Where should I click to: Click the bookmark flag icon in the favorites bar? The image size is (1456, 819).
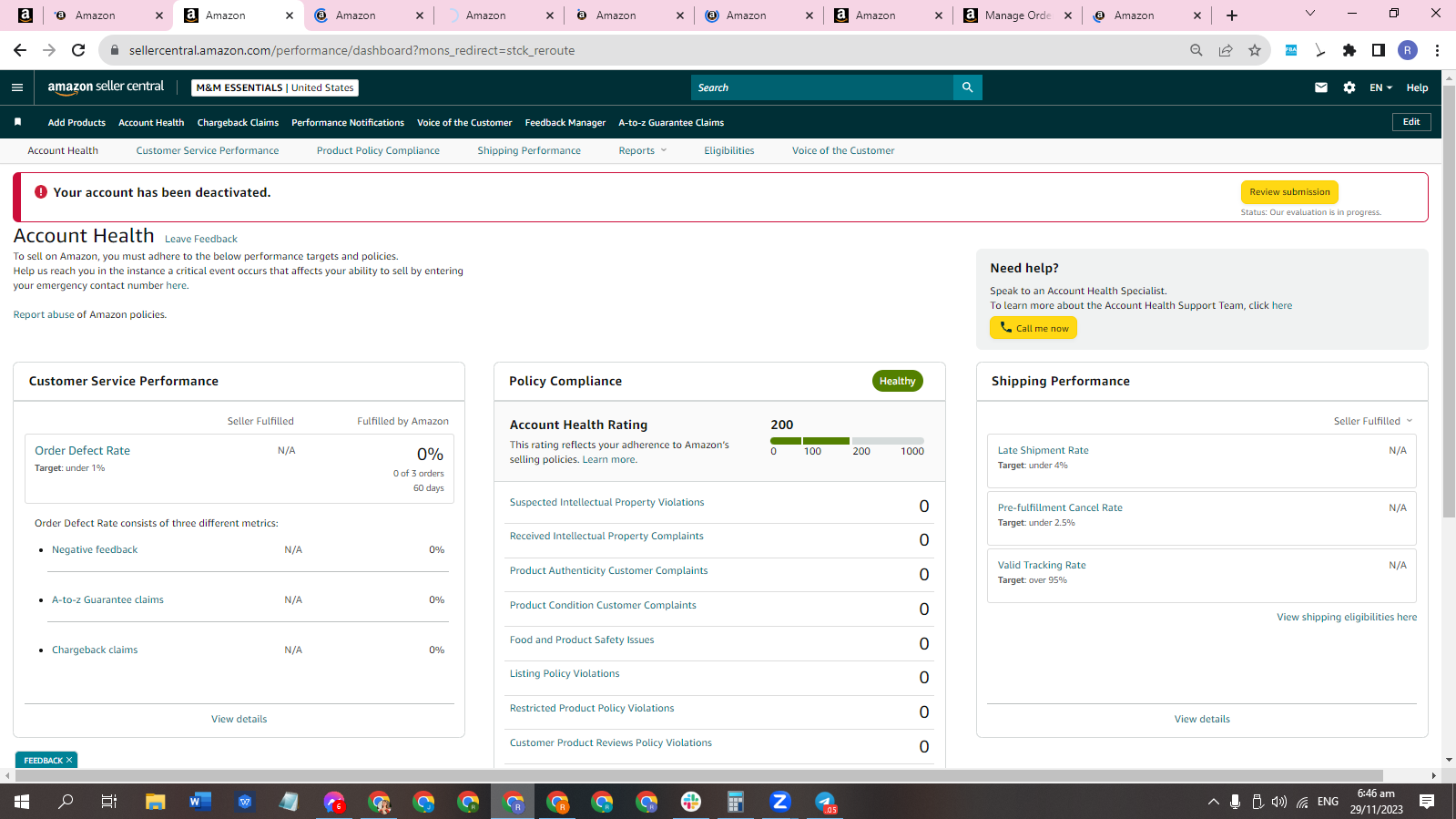[17, 122]
